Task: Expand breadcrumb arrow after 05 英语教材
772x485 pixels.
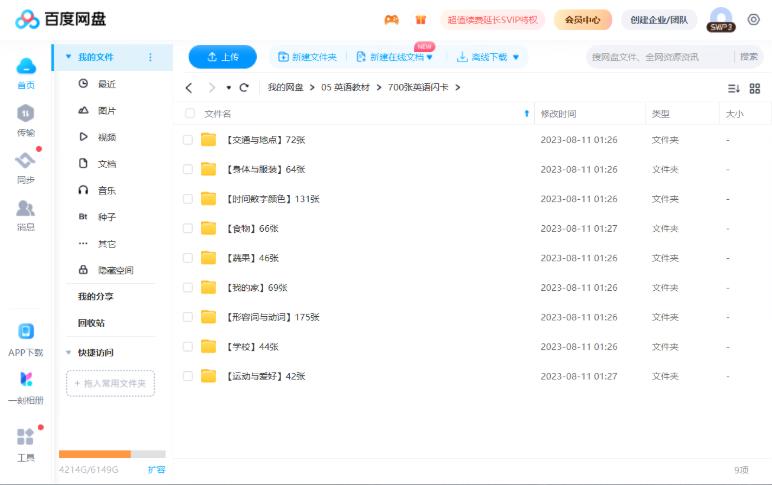Action: [x=379, y=87]
